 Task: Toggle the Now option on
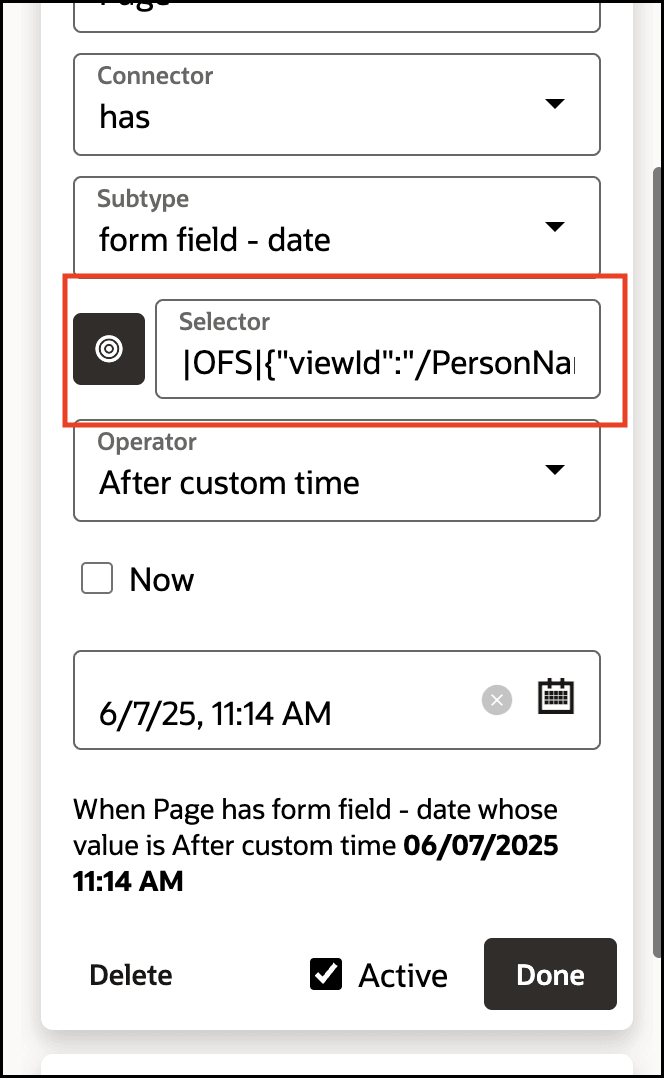(x=96, y=578)
